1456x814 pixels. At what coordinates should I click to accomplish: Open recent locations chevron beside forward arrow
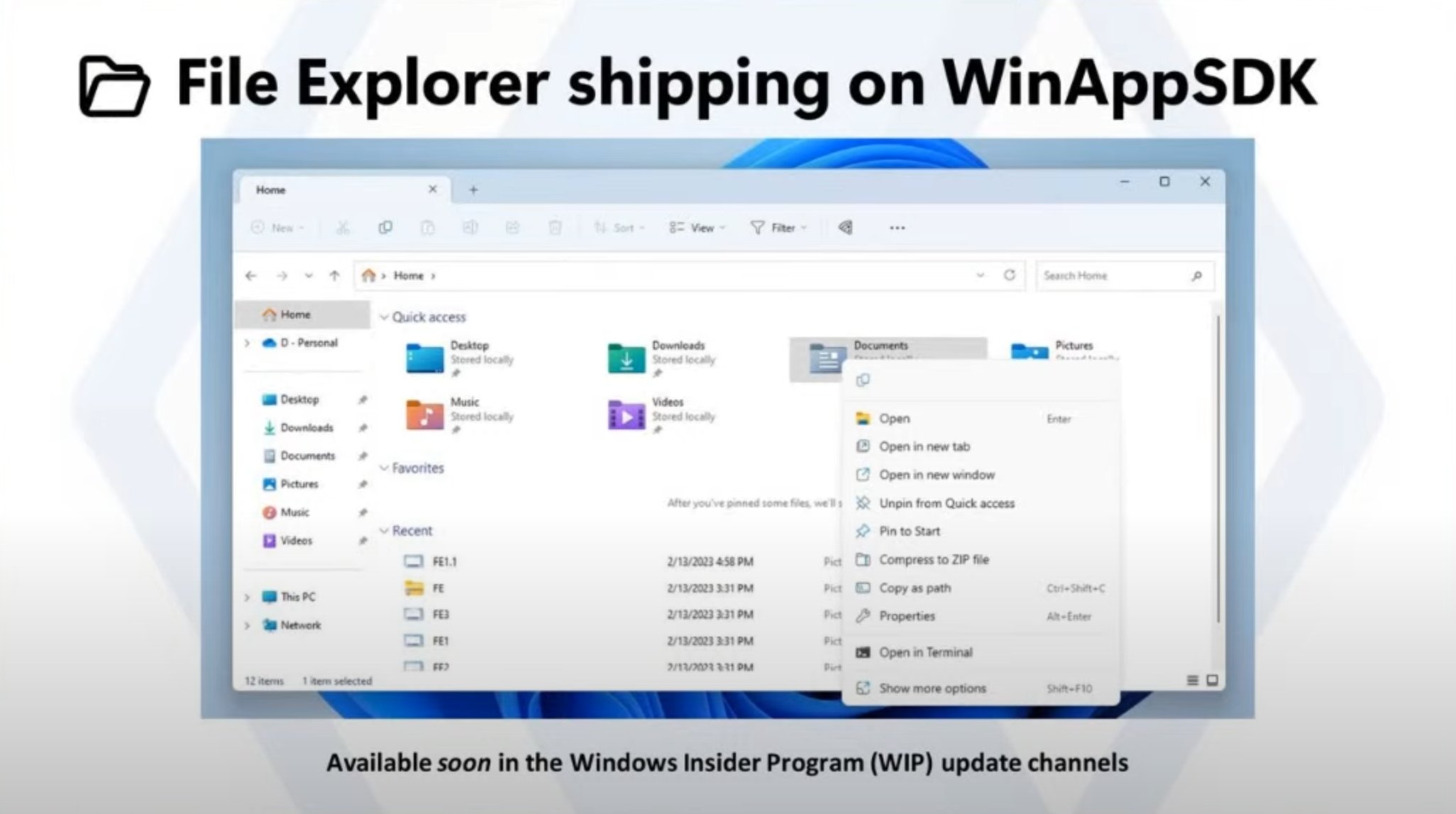pos(309,276)
